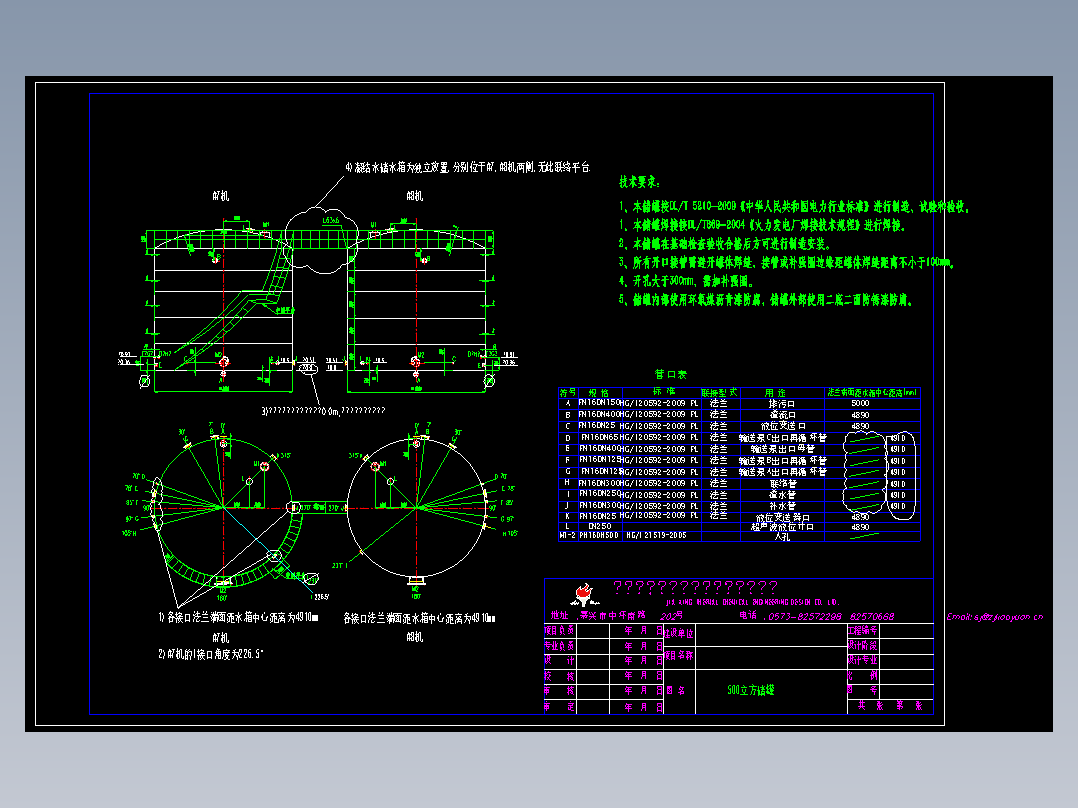Select the 'PN16DN65' spec cell in row D
Image resolution: width=1078 pixels, height=808 pixels.
point(600,437)
